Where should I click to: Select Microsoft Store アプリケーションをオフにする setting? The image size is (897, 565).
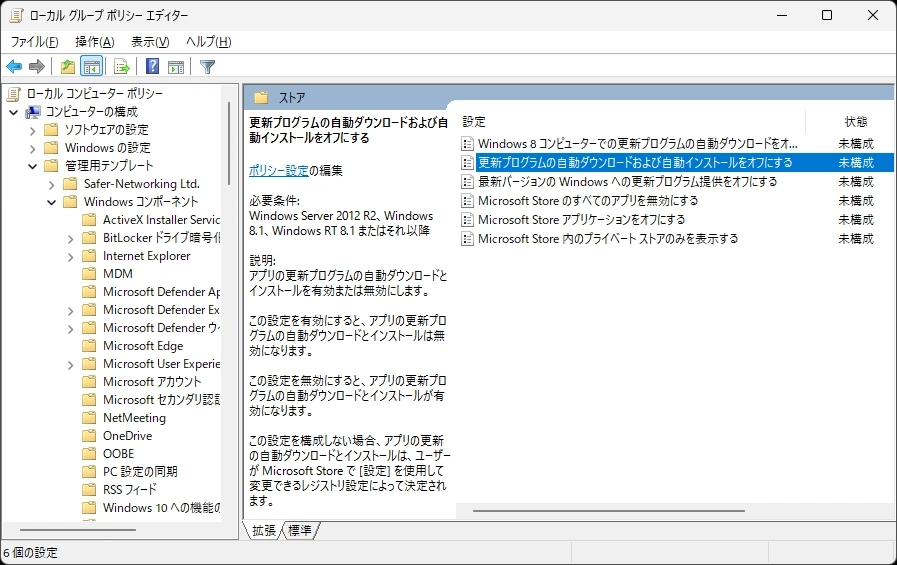(x=581, y=220)
